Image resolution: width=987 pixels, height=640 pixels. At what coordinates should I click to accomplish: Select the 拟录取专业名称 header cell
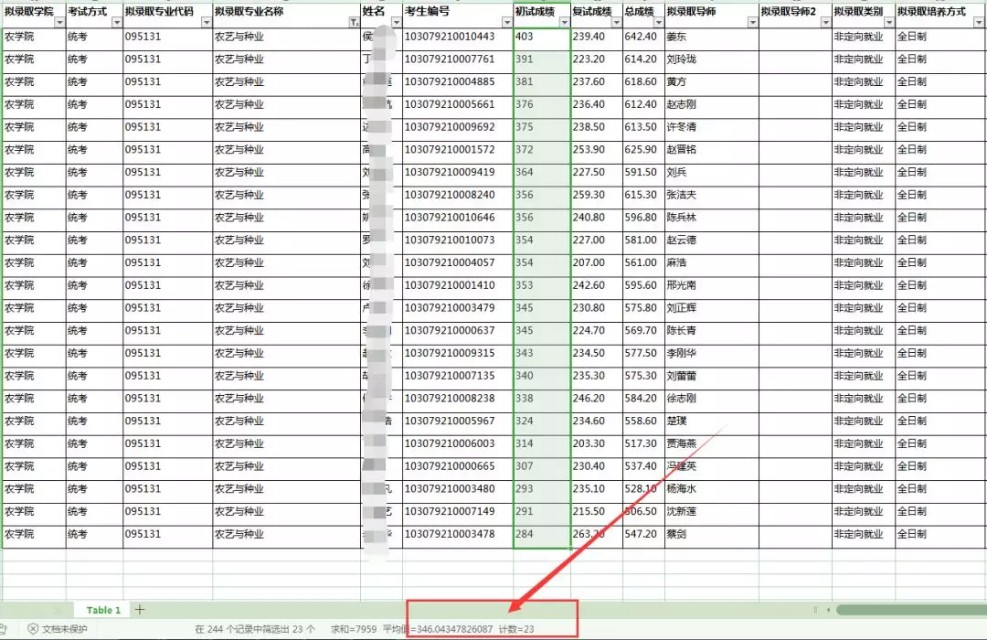[x=286, y=16]
